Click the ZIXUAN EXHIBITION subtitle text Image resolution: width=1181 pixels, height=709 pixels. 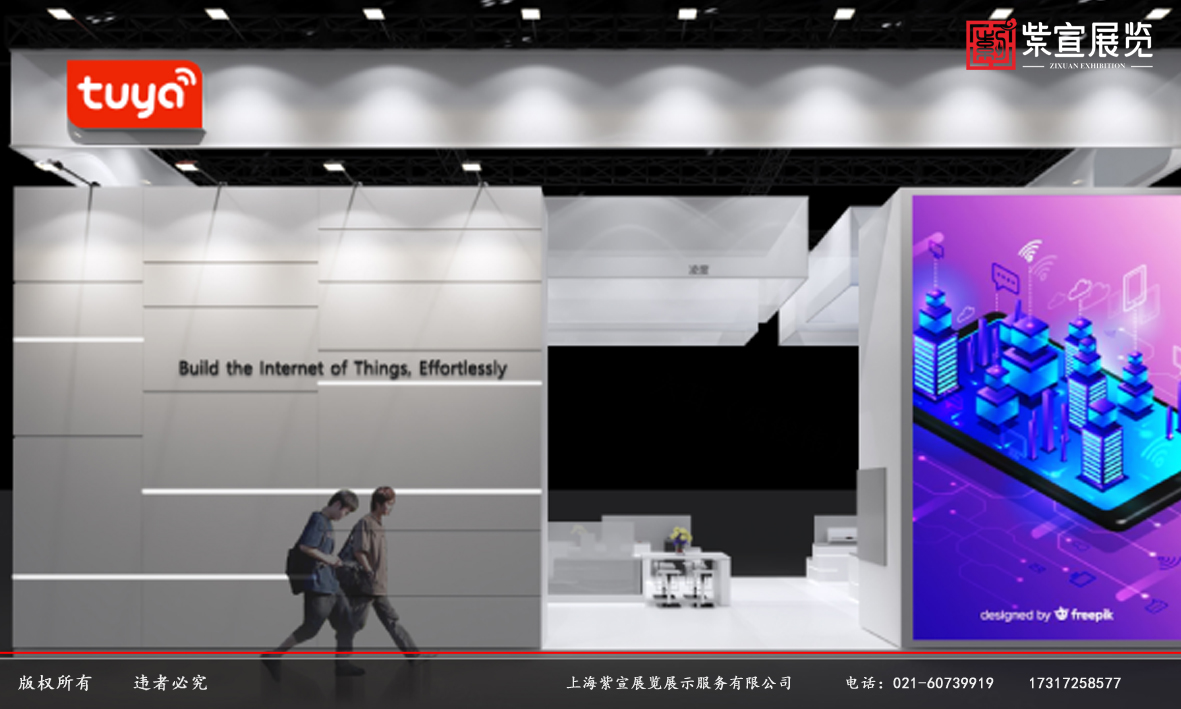[x=1087, y=66]
